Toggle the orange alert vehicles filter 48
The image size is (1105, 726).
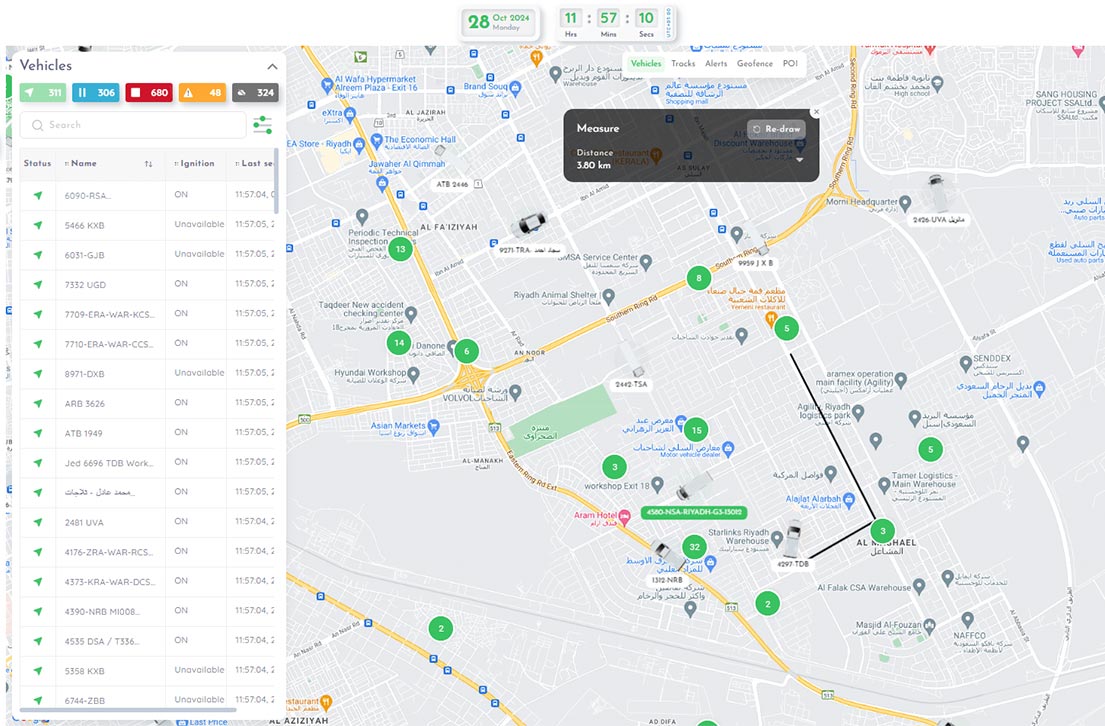(202, 93)
